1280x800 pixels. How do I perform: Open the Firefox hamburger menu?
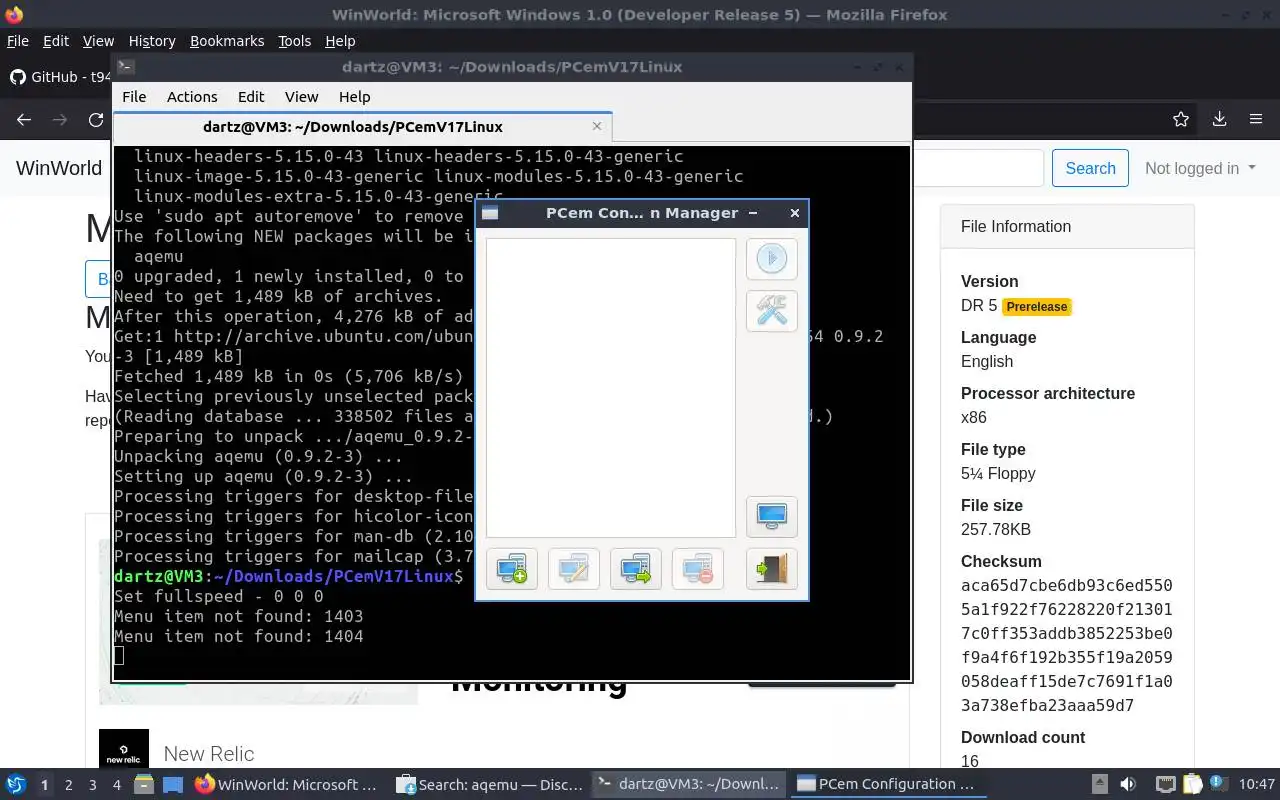[x=1256, y=119]
